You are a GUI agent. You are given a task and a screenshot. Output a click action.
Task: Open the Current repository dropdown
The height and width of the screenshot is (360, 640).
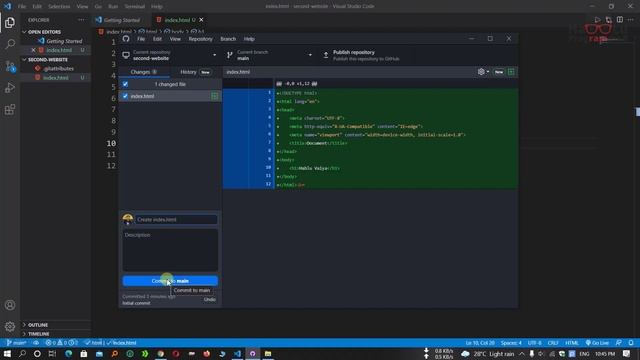170,55
